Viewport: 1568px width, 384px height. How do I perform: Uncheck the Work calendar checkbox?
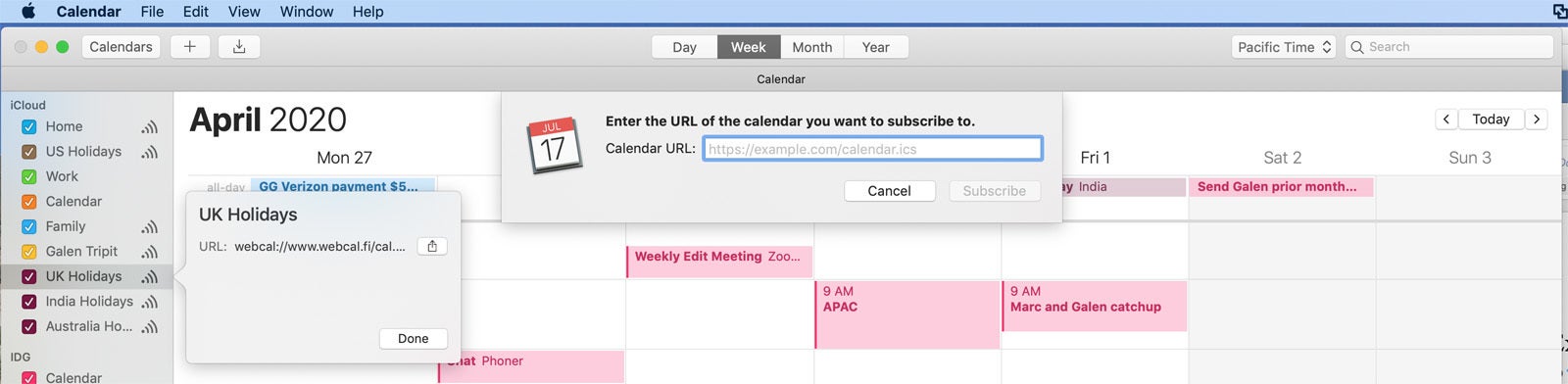(x=28, y=177)
